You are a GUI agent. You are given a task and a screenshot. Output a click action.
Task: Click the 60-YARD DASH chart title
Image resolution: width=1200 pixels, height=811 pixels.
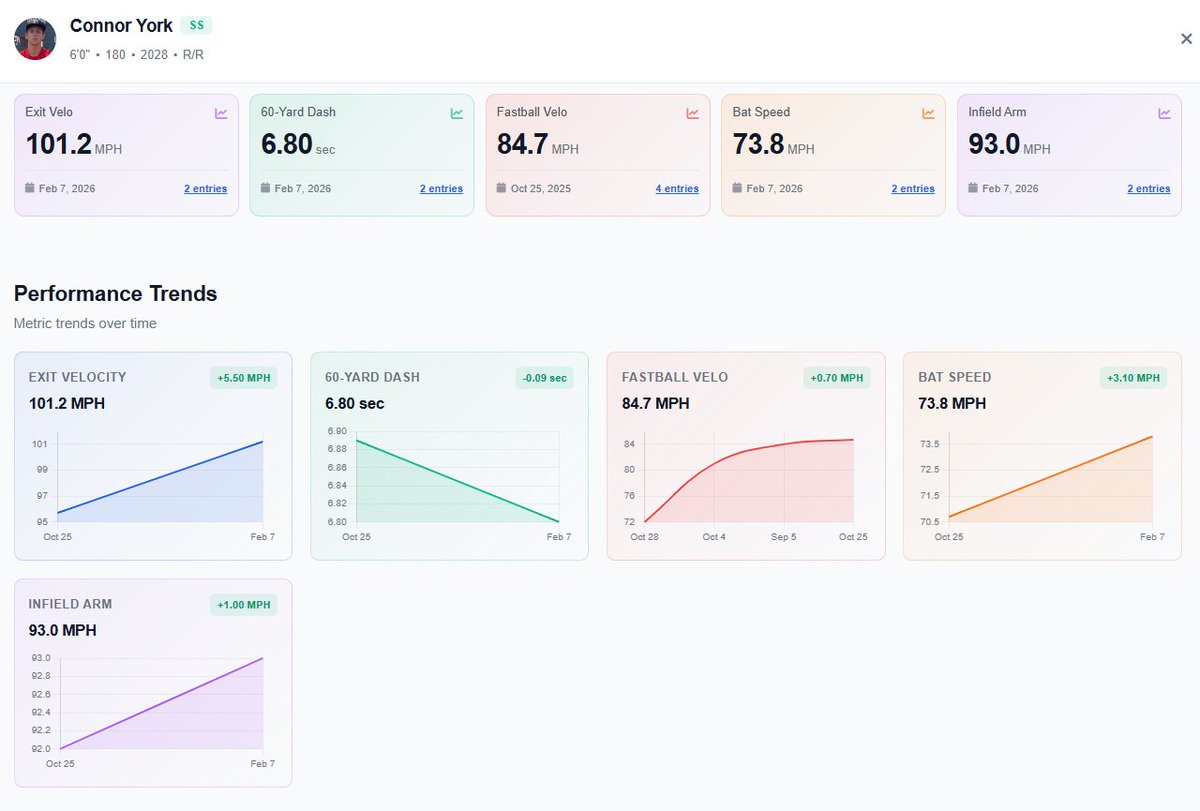click(x=372, y=378)
